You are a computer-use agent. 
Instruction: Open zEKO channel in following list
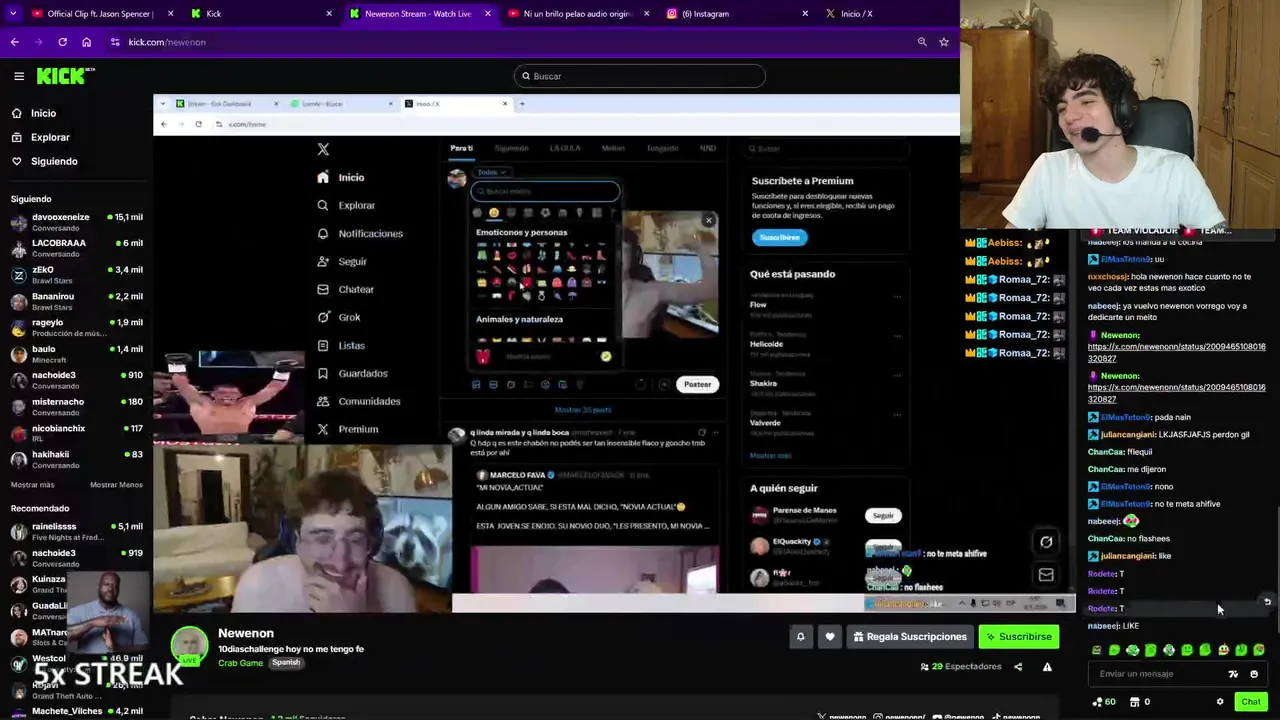click(x=77, y=275)
